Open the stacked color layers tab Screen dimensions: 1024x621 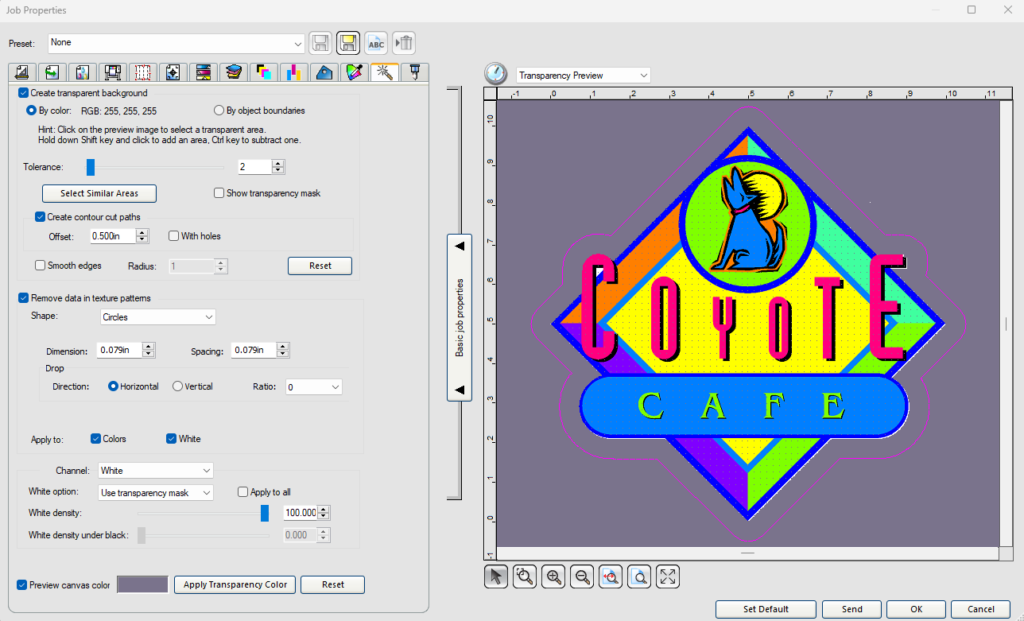click(x=233, y=72)
